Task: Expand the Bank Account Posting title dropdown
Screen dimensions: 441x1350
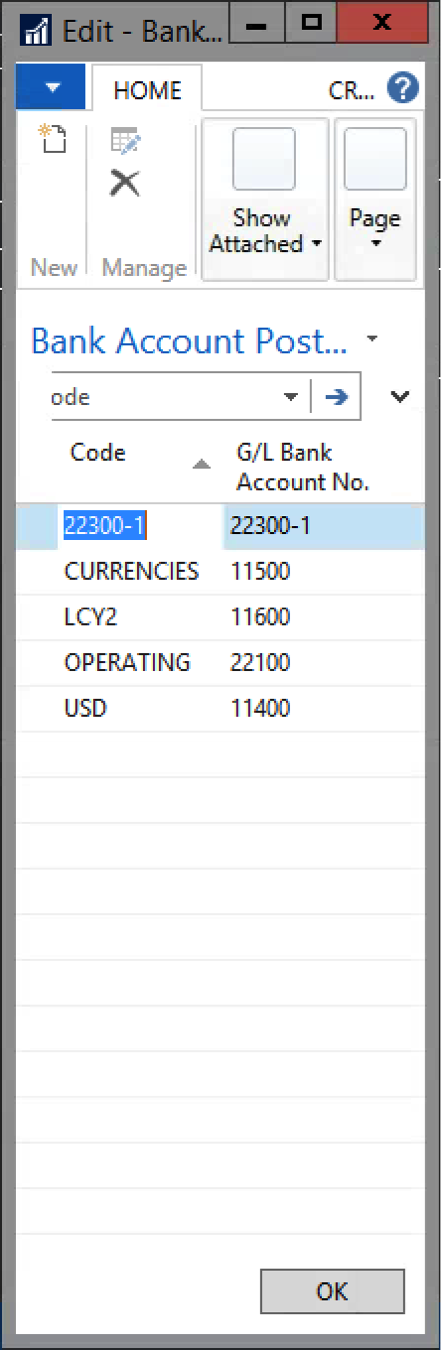Action: coord(373,339)
